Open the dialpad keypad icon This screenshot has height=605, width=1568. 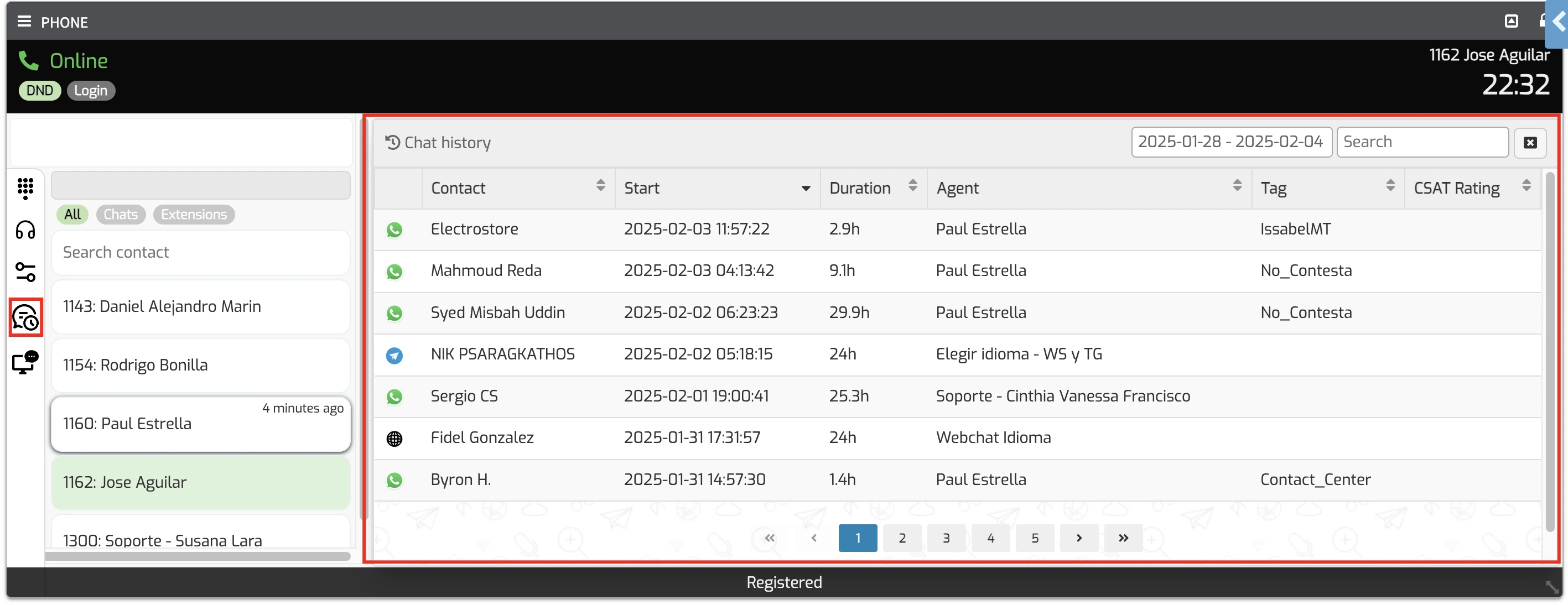pyautogui.click(x=25, y=188)
